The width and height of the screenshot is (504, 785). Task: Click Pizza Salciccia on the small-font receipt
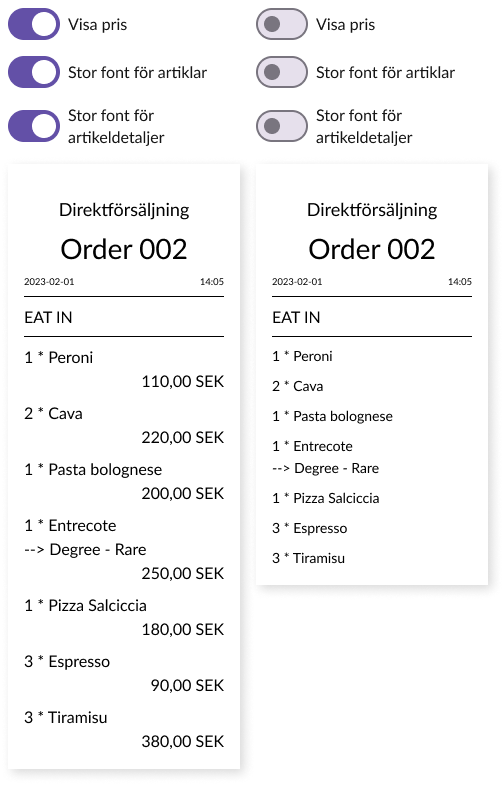coord(326,498)
